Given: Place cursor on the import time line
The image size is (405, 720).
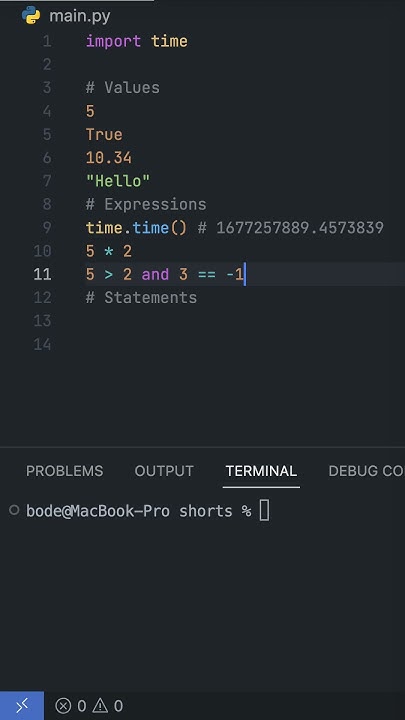Looking at the screenshot, I should [137, 41].
